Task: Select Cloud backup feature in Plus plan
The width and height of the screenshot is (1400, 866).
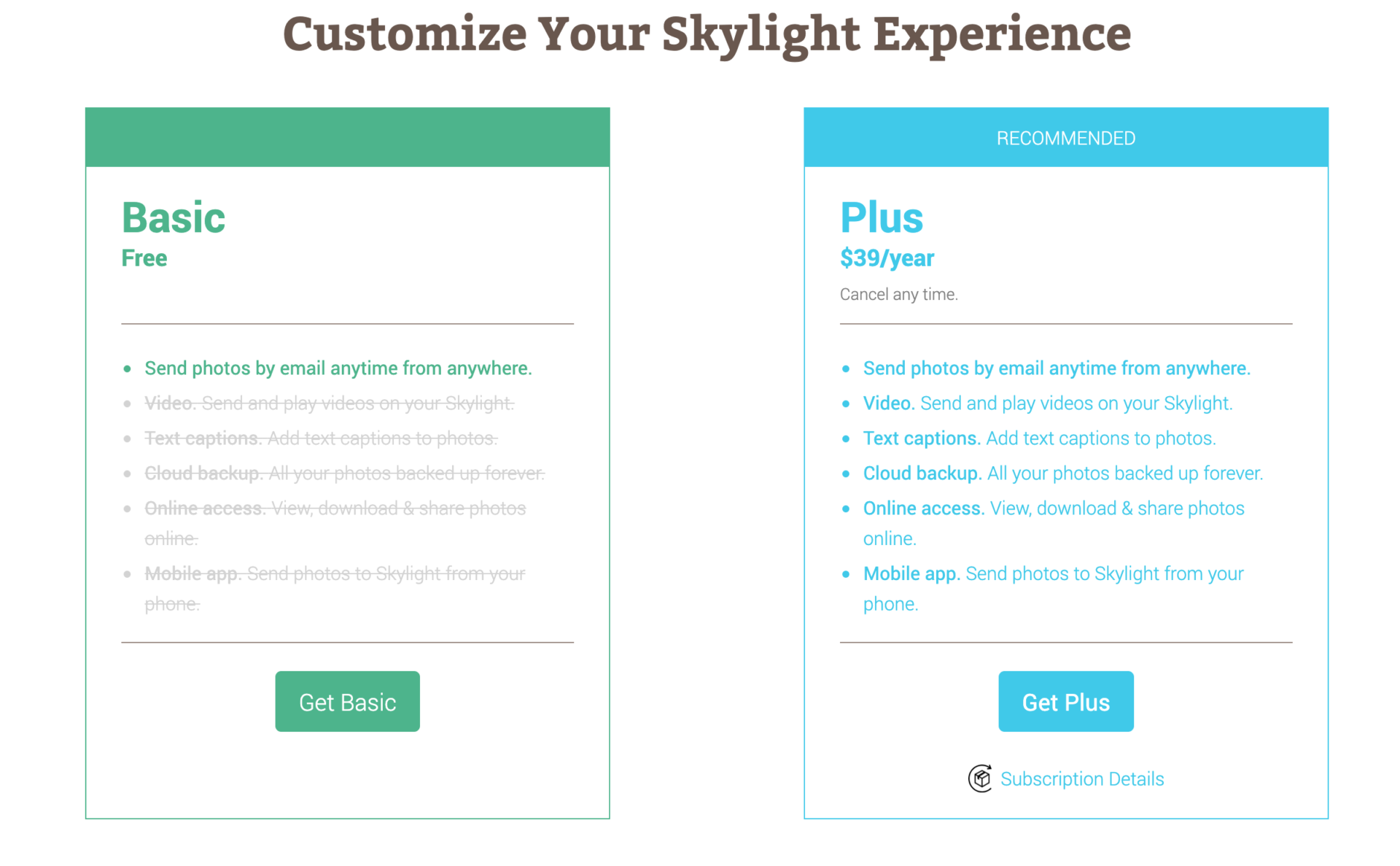Action: tap(1063, 473)
